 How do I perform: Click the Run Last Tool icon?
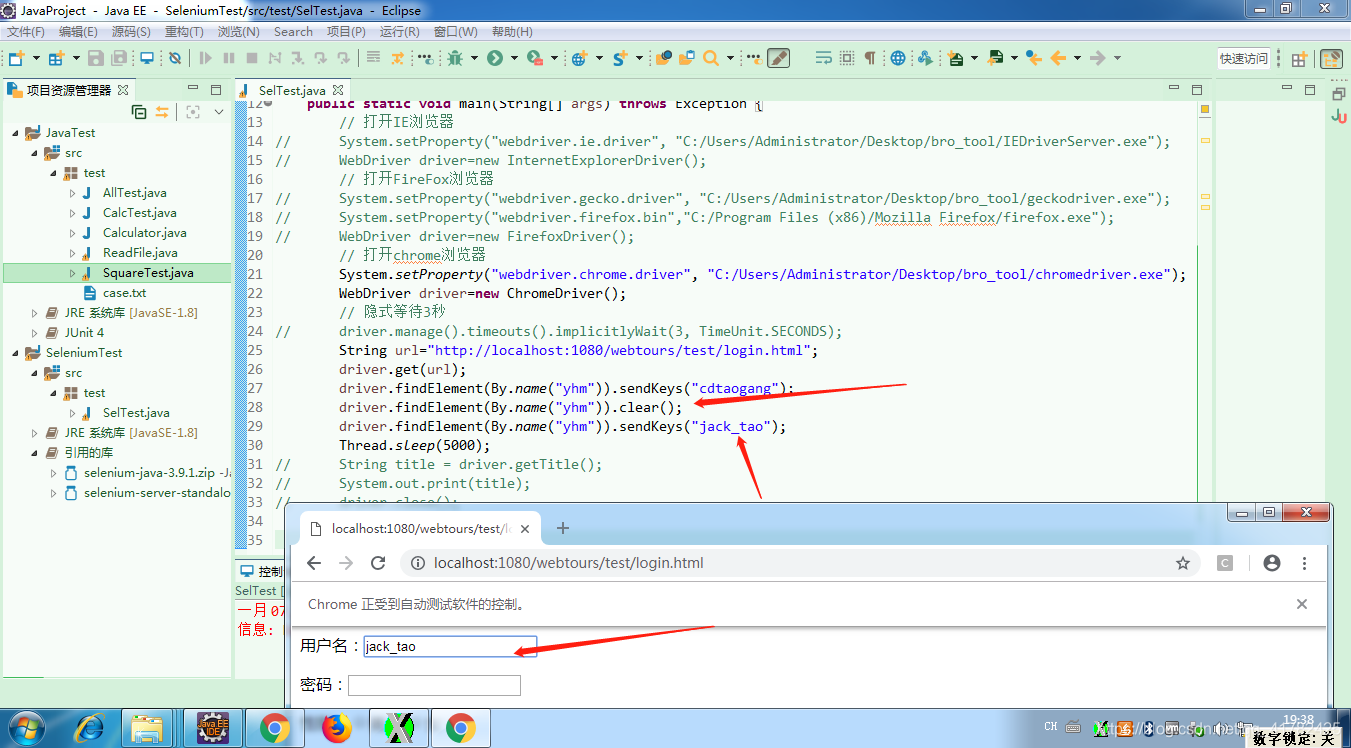535,58
